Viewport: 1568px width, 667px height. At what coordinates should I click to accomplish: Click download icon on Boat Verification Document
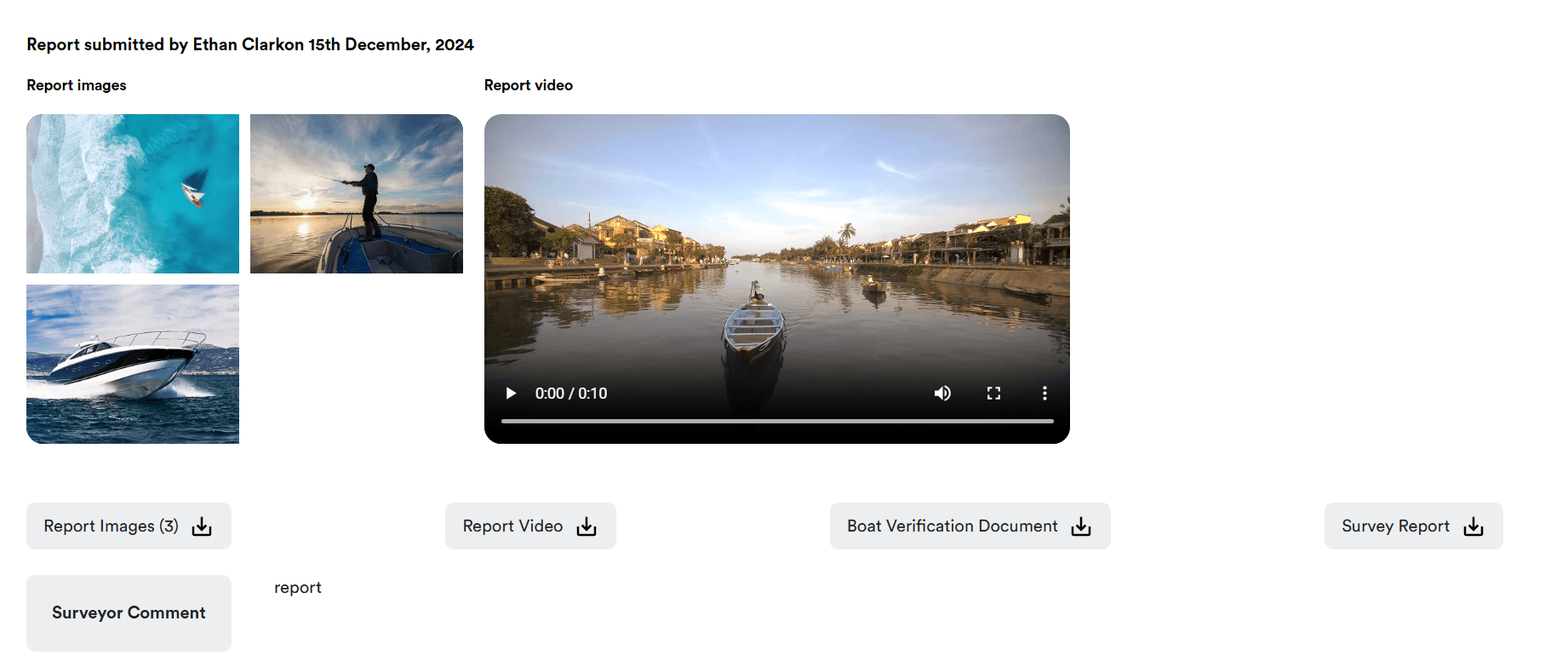tap(1081, 526)
